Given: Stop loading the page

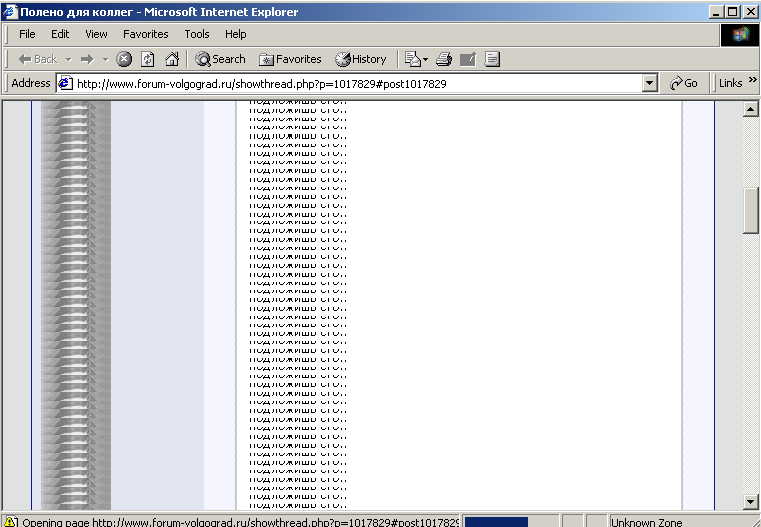Looking at the screenshot, I should 124,59.
